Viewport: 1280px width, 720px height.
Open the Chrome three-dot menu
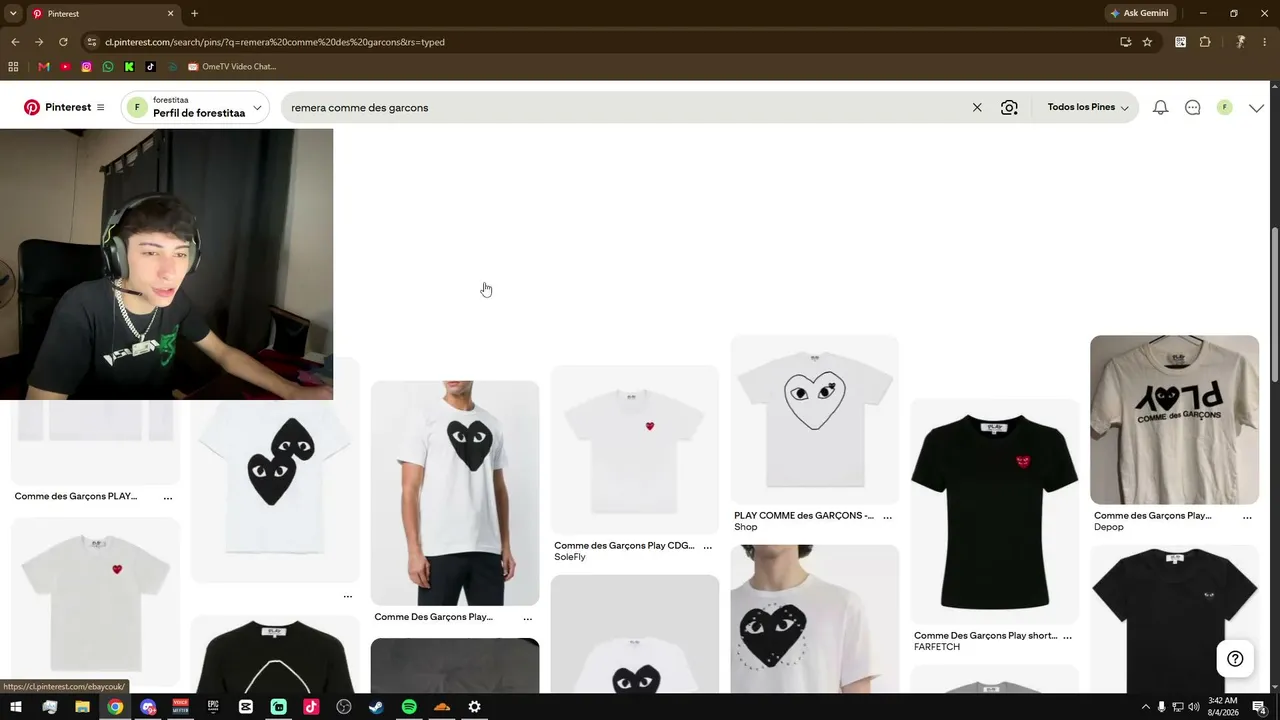(x=1263, y=42)
